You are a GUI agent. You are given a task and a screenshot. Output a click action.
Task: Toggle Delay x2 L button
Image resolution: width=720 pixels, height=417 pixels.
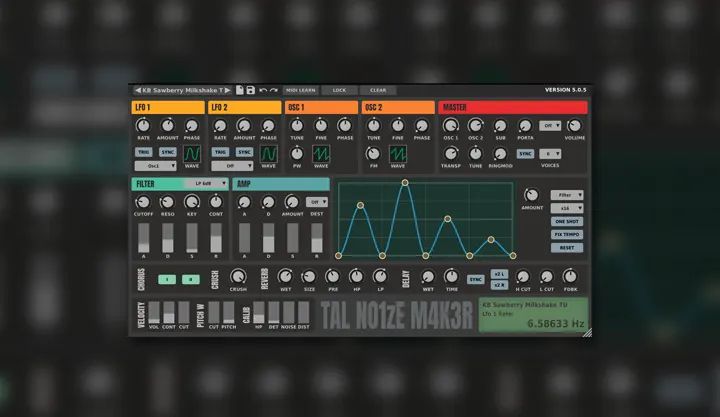click(x=499, y=274)
